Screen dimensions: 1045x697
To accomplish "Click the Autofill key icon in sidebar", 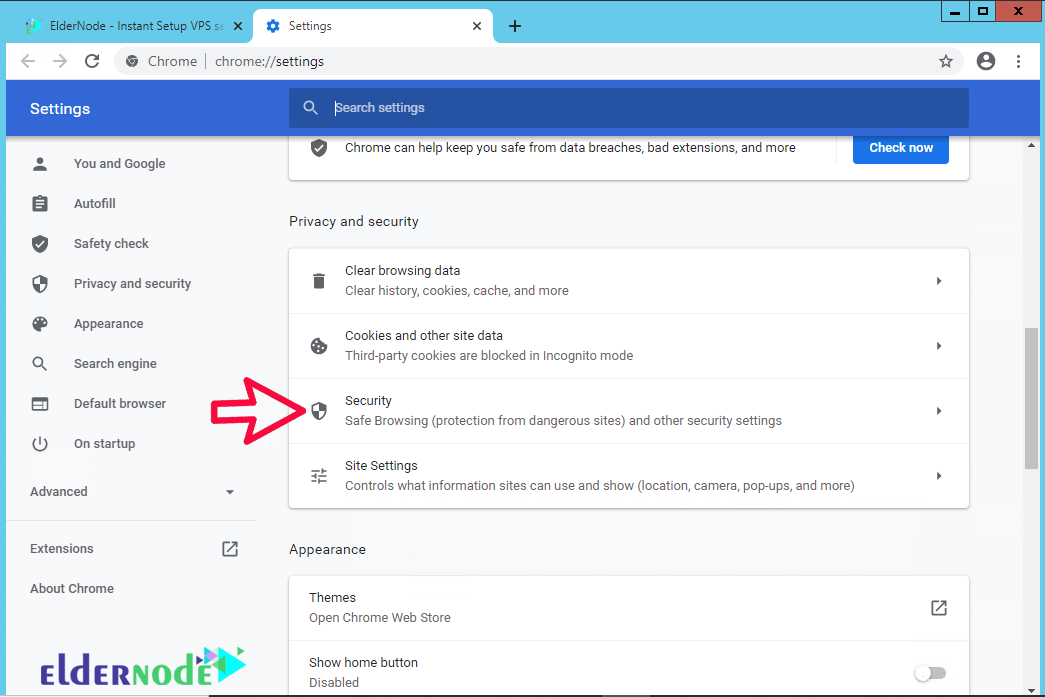I will coord(40,203).
